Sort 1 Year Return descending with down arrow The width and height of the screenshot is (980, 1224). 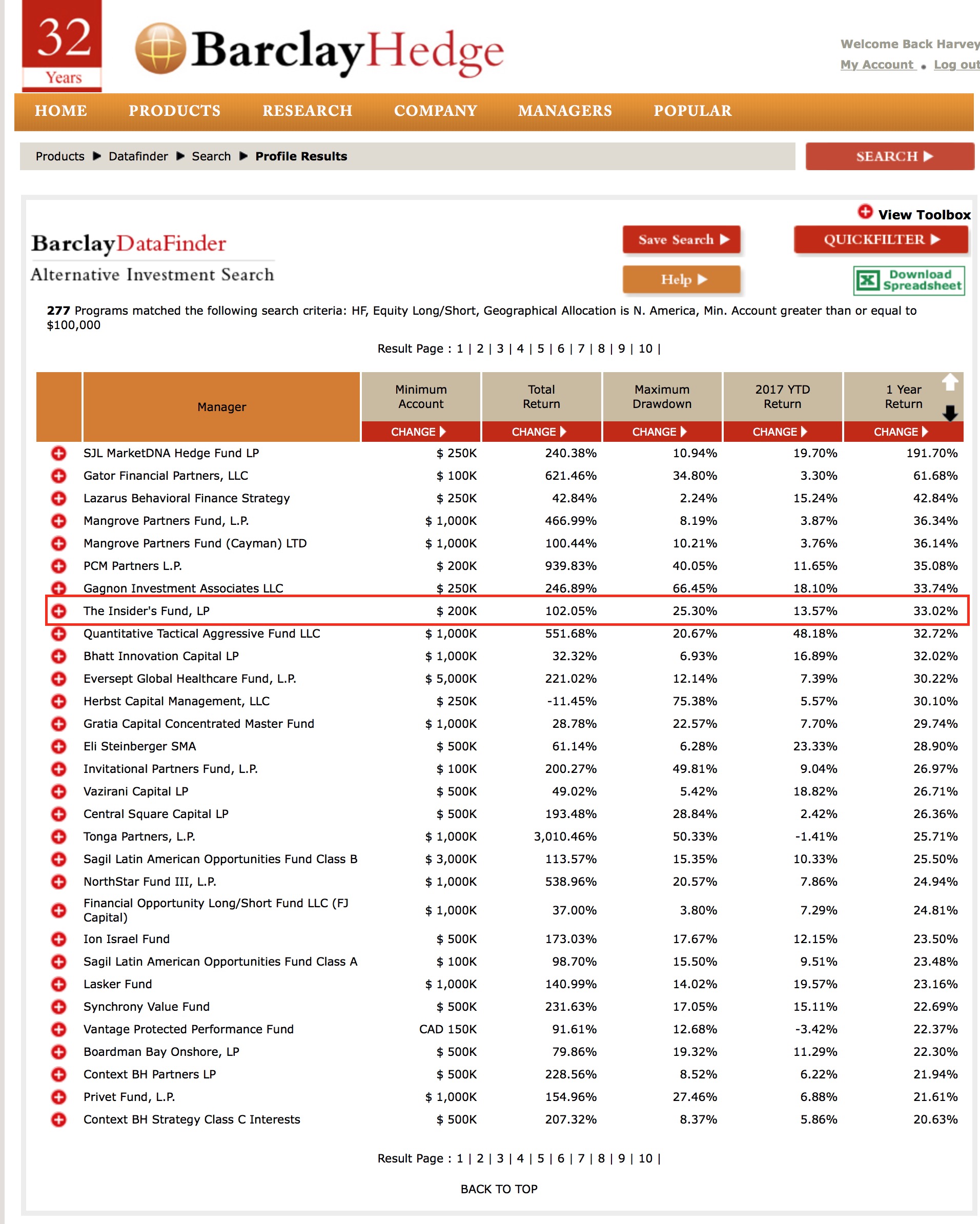tap(950, 413)
